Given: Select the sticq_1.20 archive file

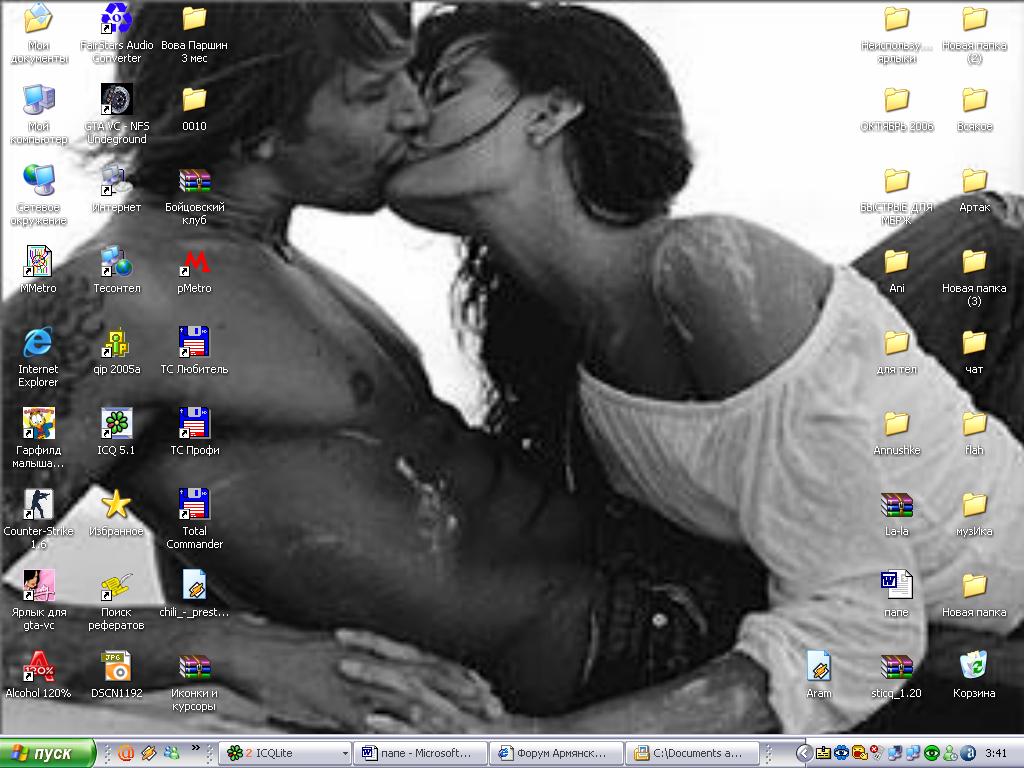Looking at the screenshot, I should coord(896,667).
